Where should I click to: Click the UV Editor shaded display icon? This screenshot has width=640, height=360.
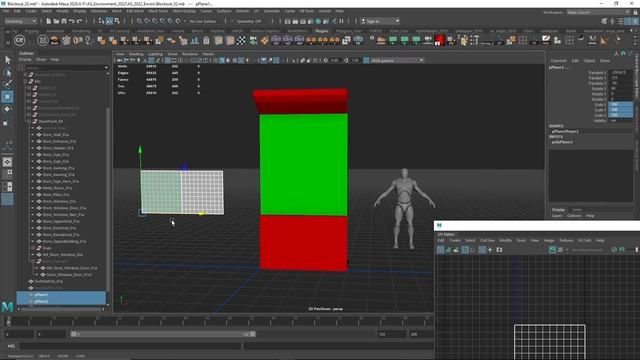(449, 250)
